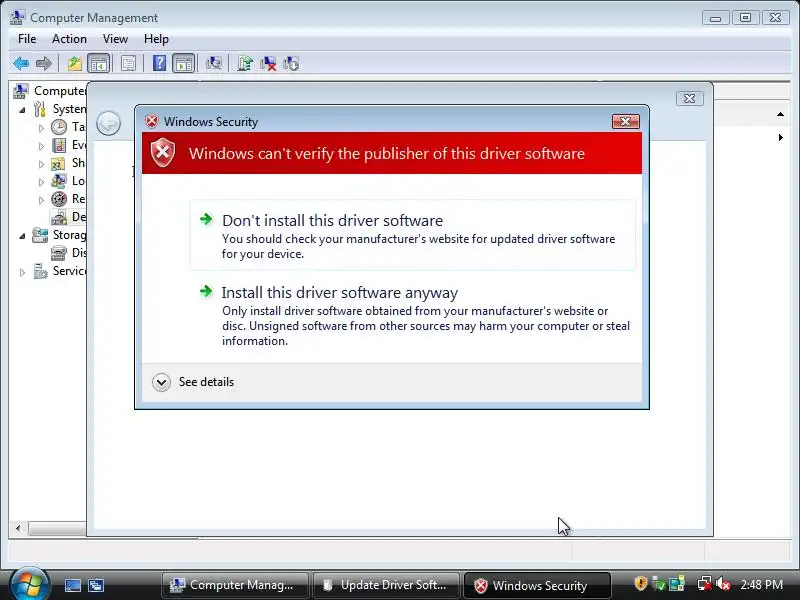The image size is (800, 600).
Task: Click the Device Manager tree icon
Action: (59, 217)
